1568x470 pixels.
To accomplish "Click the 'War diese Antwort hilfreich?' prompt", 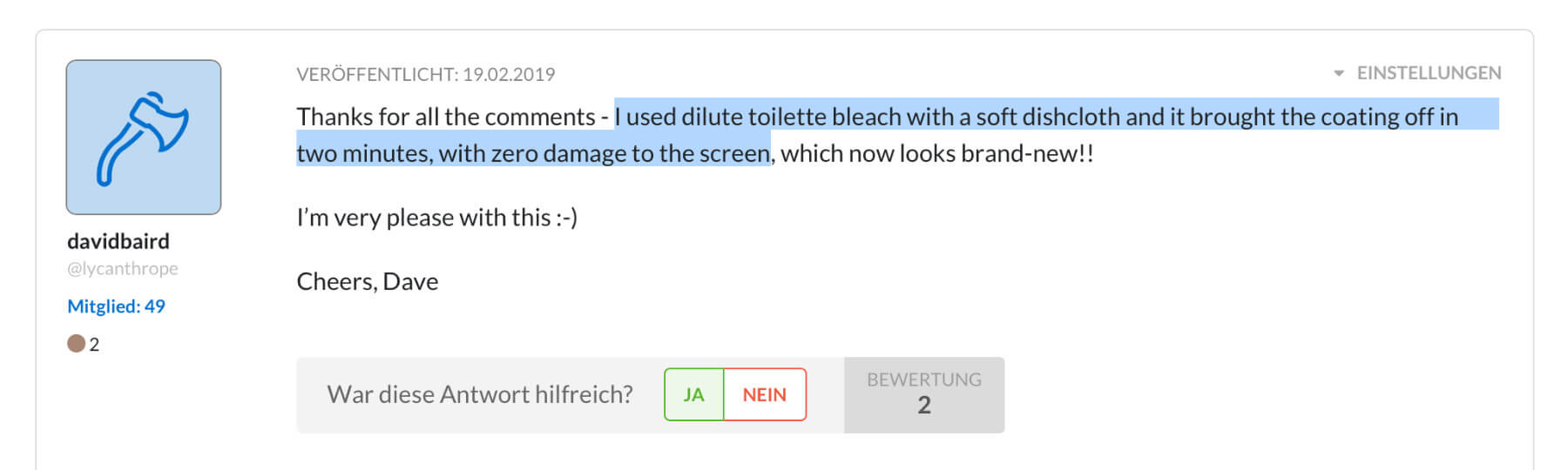I will pos(480,394).
